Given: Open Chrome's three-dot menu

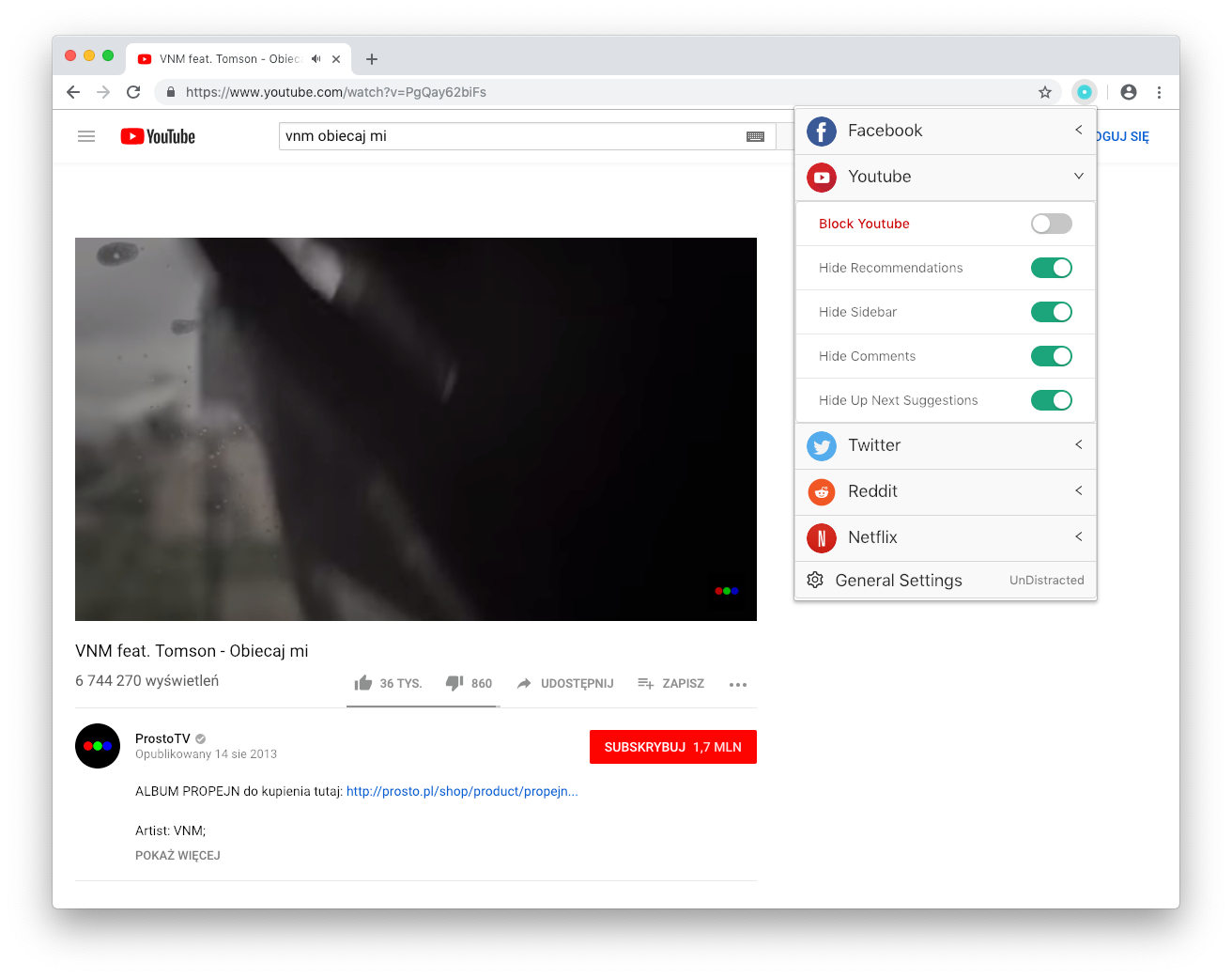Looking at the screenshot, I should (x=1160, y=92).
